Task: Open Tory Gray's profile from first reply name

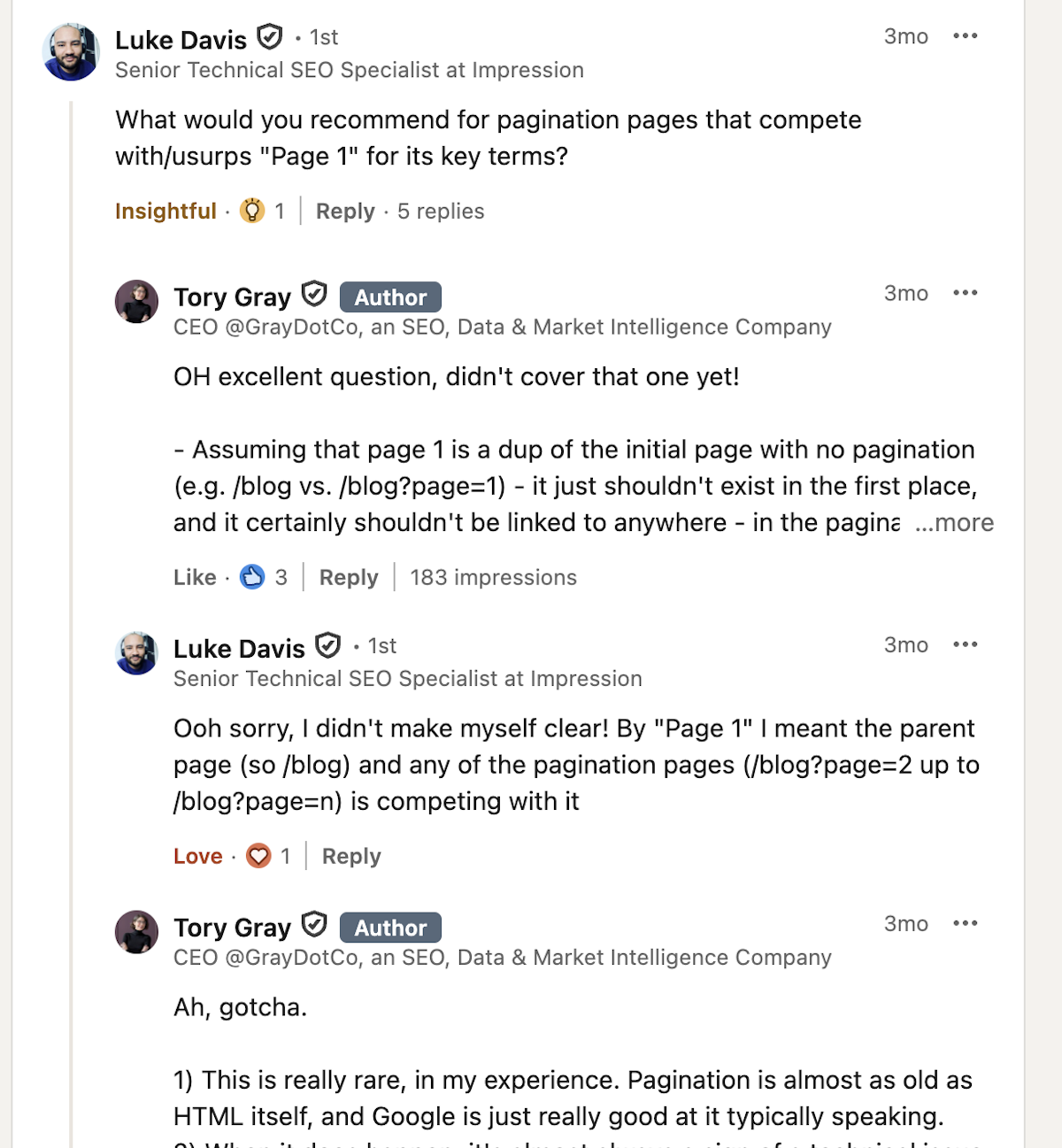Action: [x=232, y=297]
